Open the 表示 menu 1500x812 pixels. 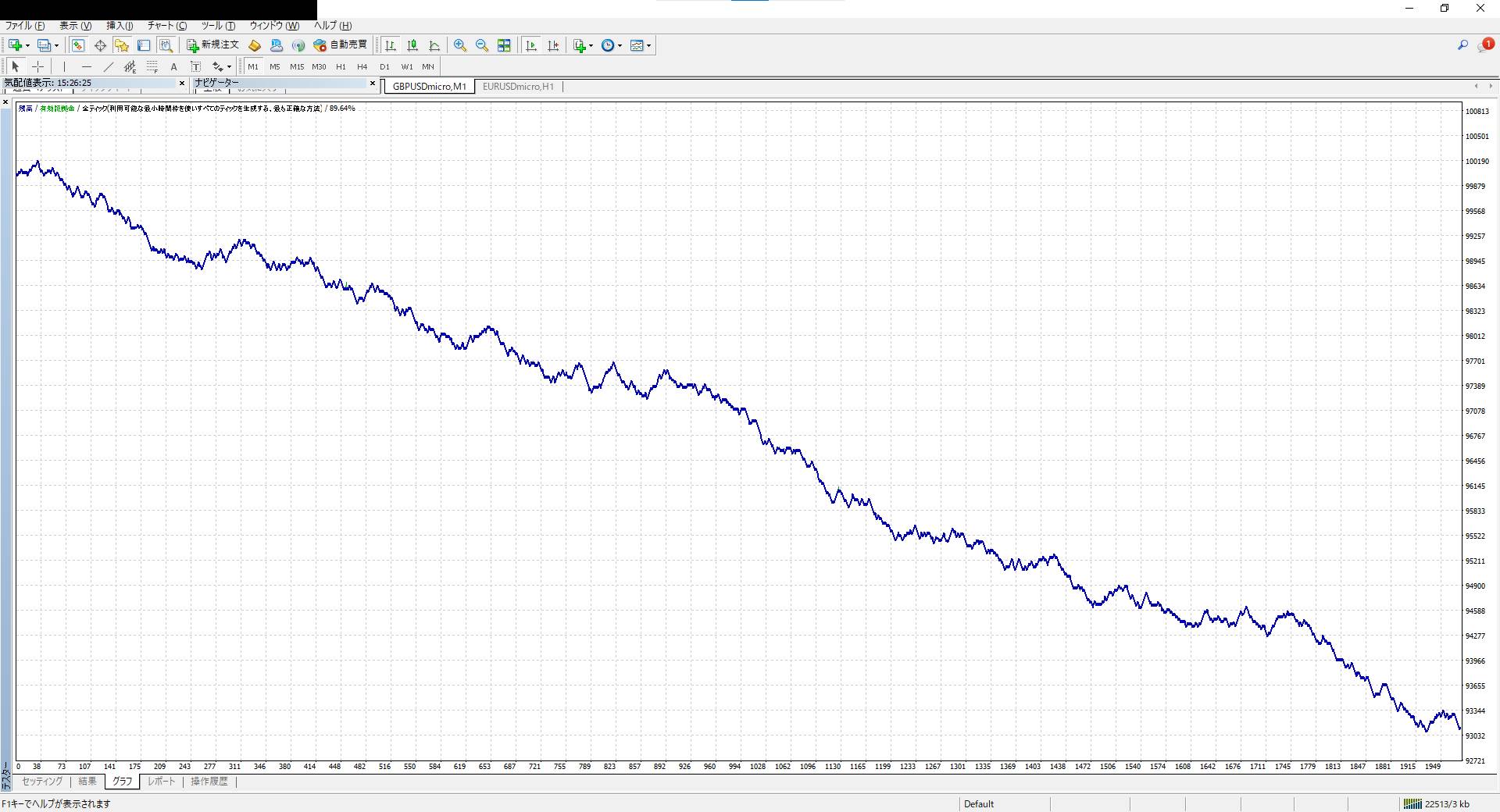point(76,26)
